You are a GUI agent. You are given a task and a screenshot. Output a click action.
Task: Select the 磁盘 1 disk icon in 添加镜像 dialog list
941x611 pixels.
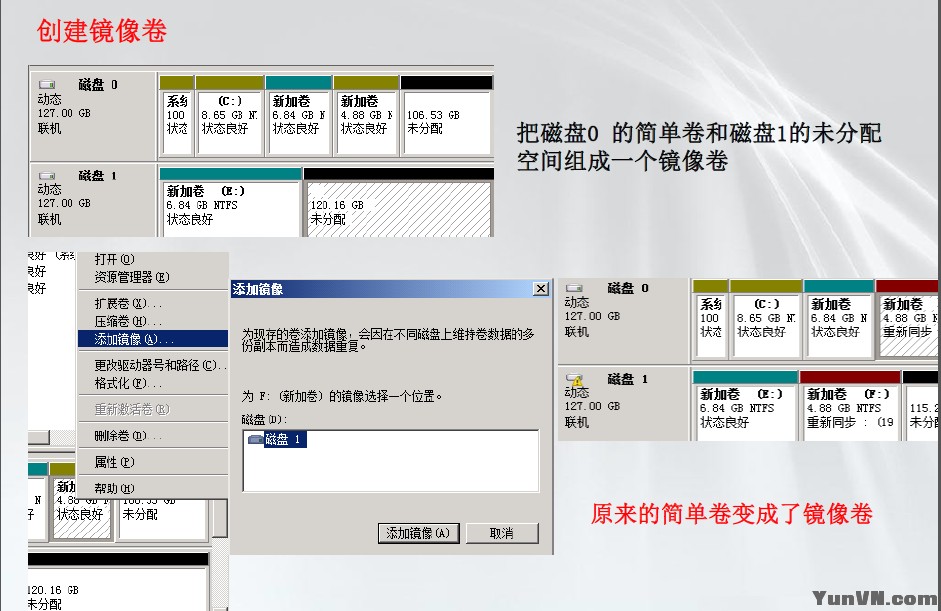[256, 439]
